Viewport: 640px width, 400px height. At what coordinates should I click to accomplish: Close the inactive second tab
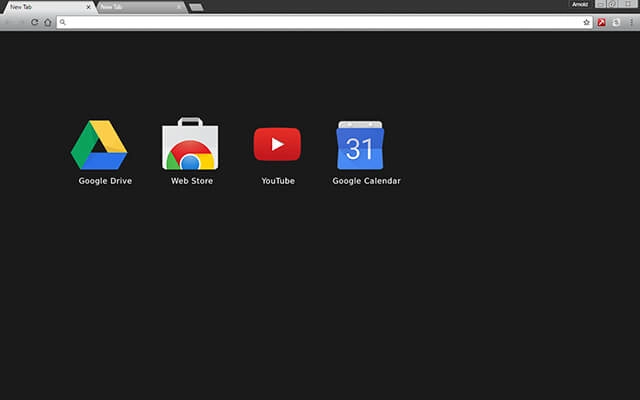click(179, 7)
